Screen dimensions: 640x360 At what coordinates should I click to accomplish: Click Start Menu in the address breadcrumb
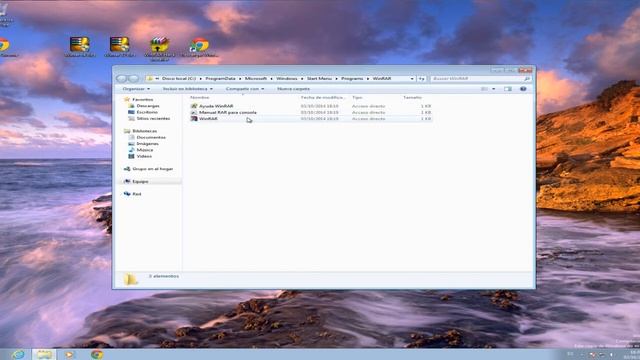[319, 78]
